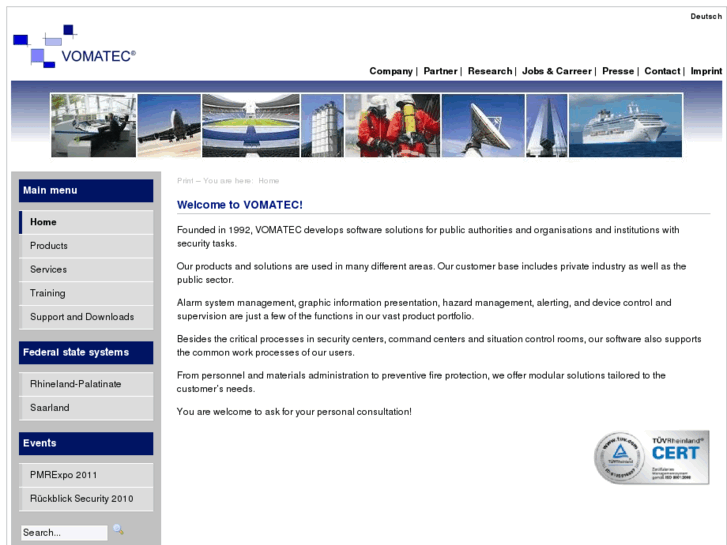Open Jobs & Carreer page

click(x=557, y=71)
